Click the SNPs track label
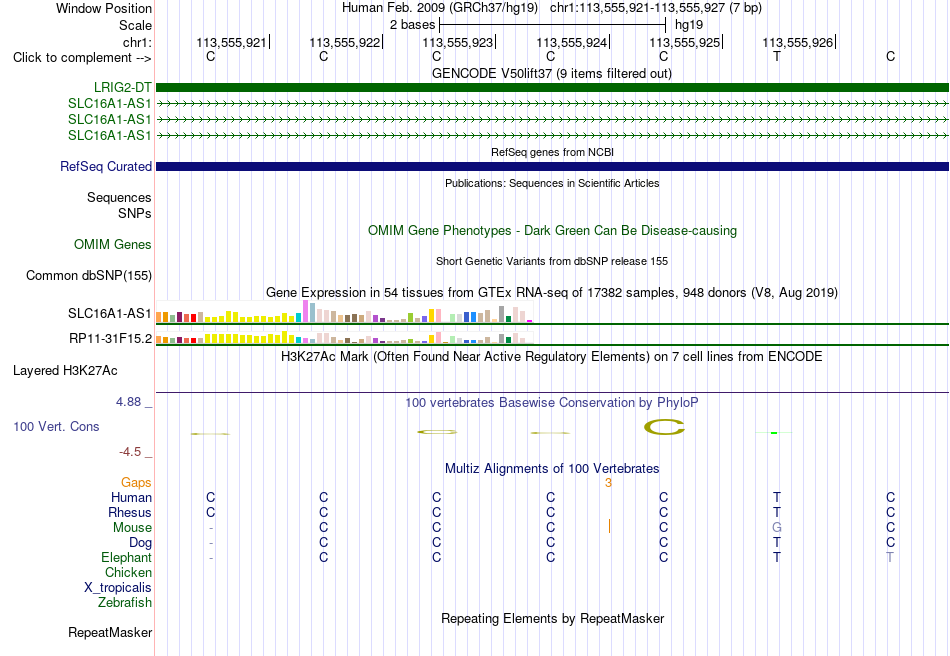This screenshot has width=950, height=656. (135, 213)
